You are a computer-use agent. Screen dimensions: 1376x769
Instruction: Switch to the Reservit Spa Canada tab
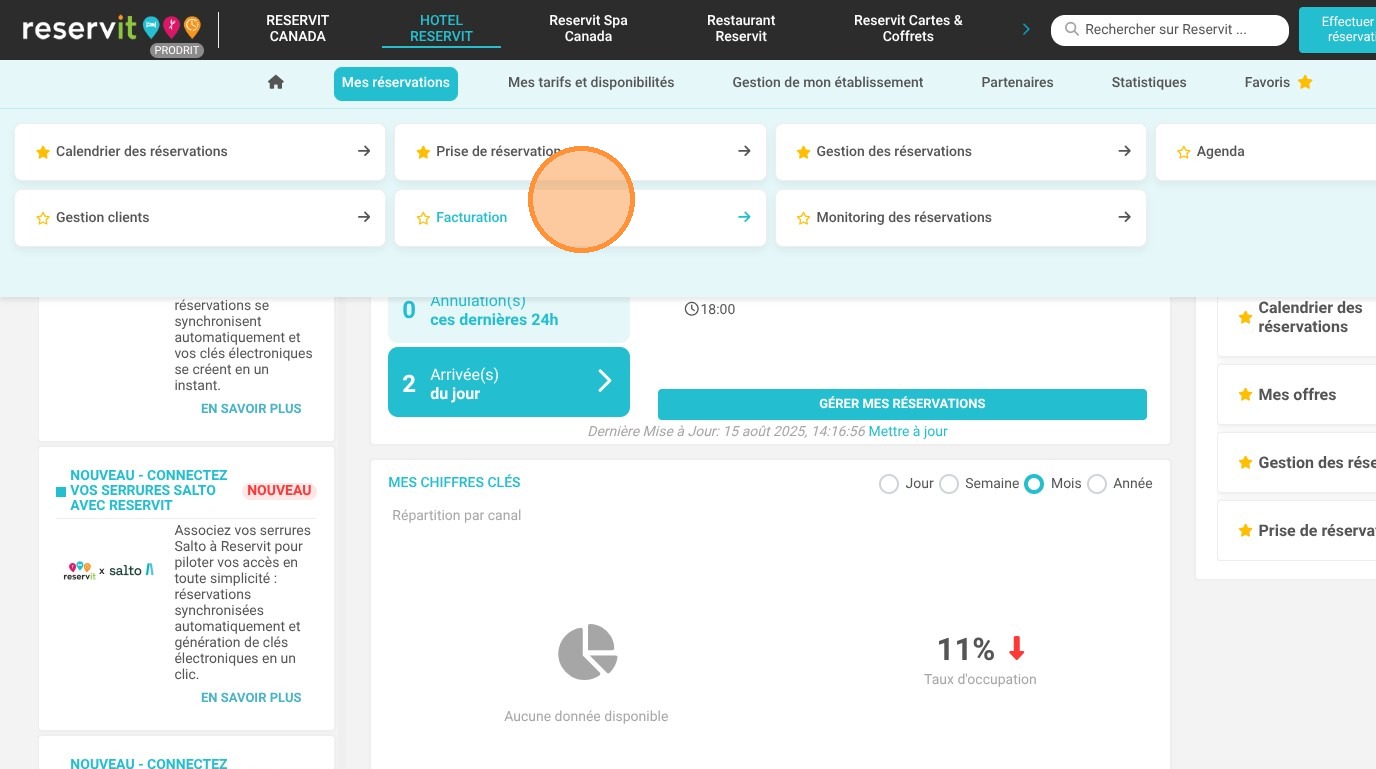point(588,28)
